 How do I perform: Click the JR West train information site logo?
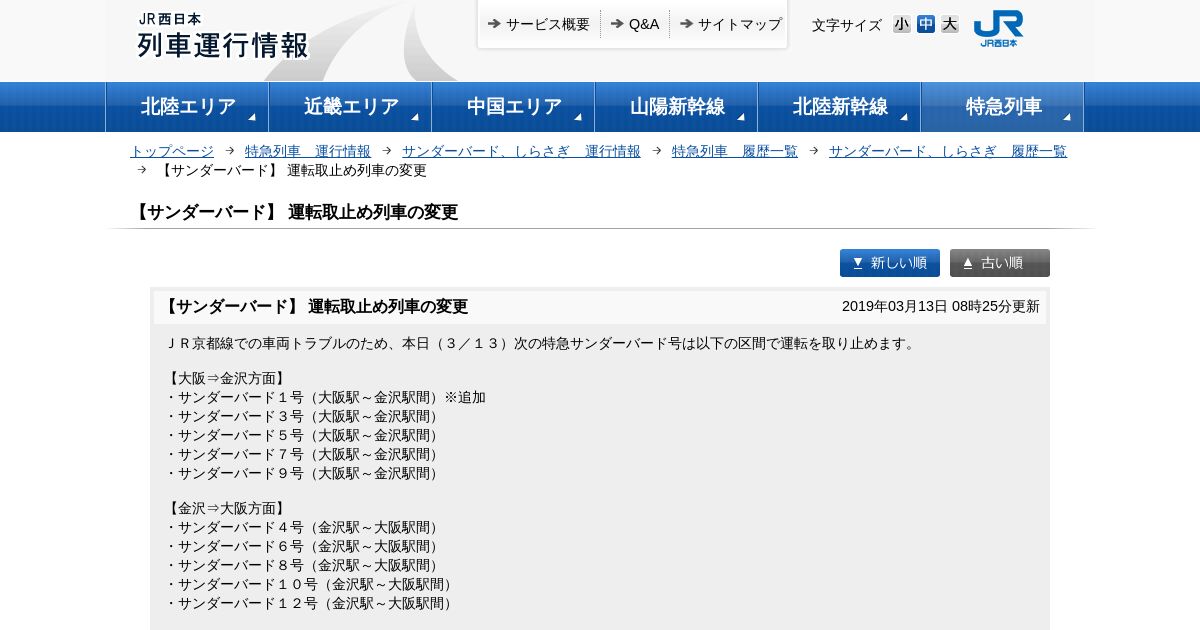pos(223,36)
